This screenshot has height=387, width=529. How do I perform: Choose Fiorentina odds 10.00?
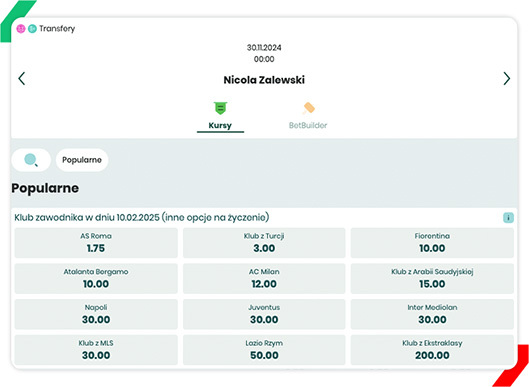coord(432,243)
